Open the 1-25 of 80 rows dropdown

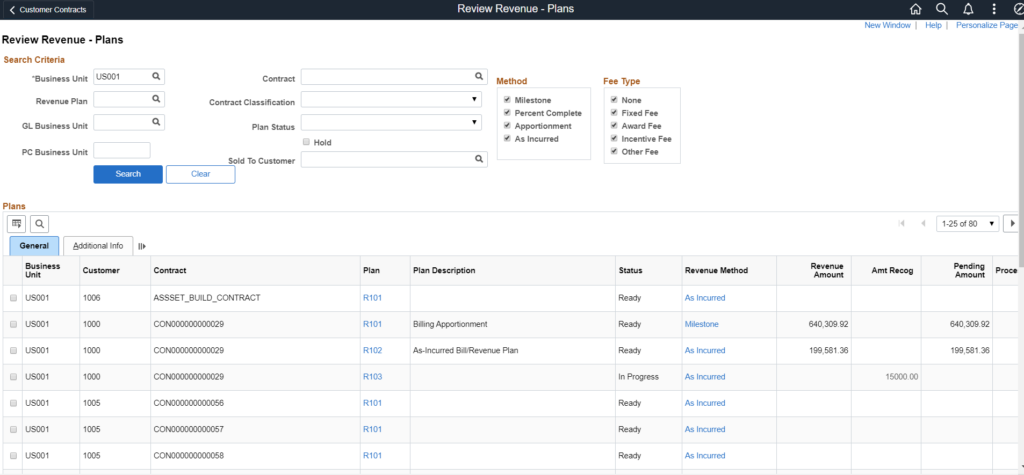coord(968,223)
